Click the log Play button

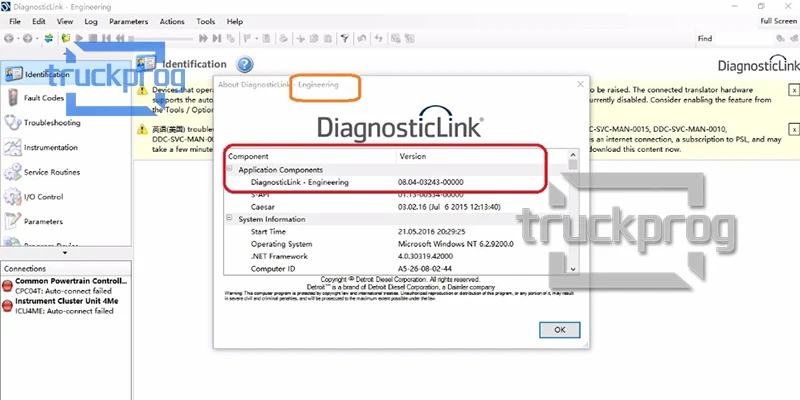click(79, 38)
